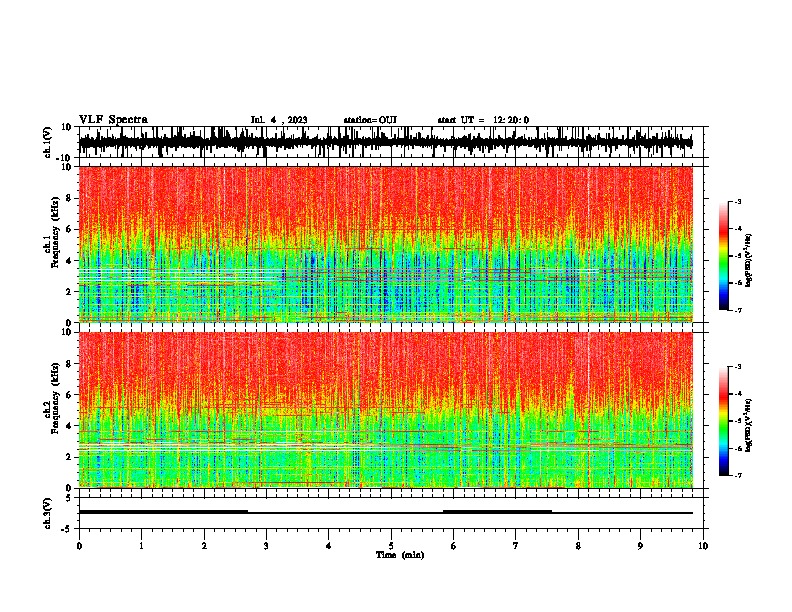Click the 'ch.1(V)' waveform axis label
Viewport: 792px width, 612px height.
[x=48, y=142]
